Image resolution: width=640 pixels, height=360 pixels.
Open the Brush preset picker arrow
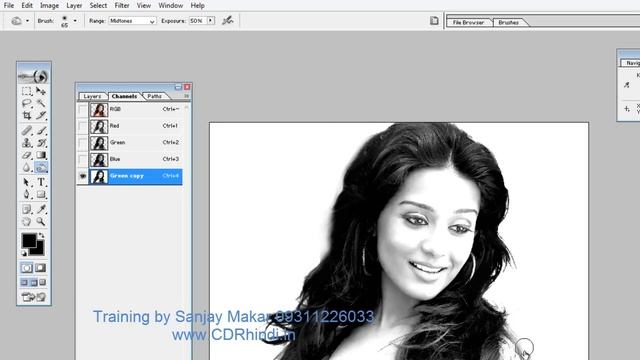tap(75, 20)
